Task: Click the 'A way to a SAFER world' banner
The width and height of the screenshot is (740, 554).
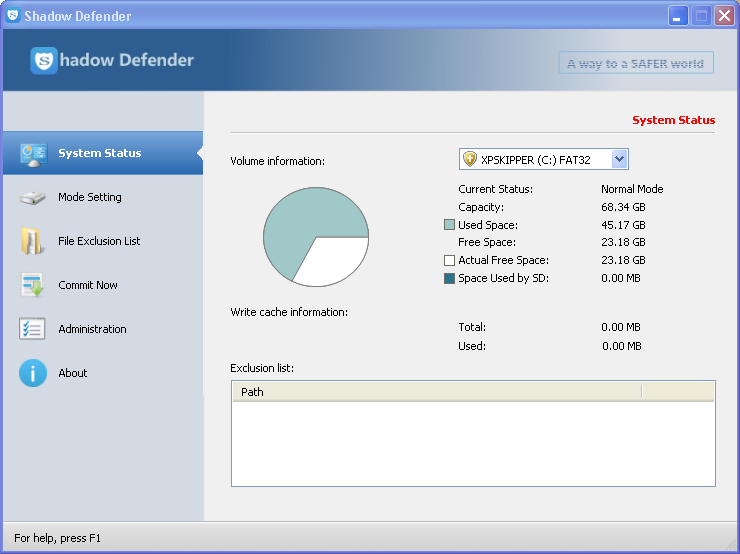Action: [x=636, y=63]
